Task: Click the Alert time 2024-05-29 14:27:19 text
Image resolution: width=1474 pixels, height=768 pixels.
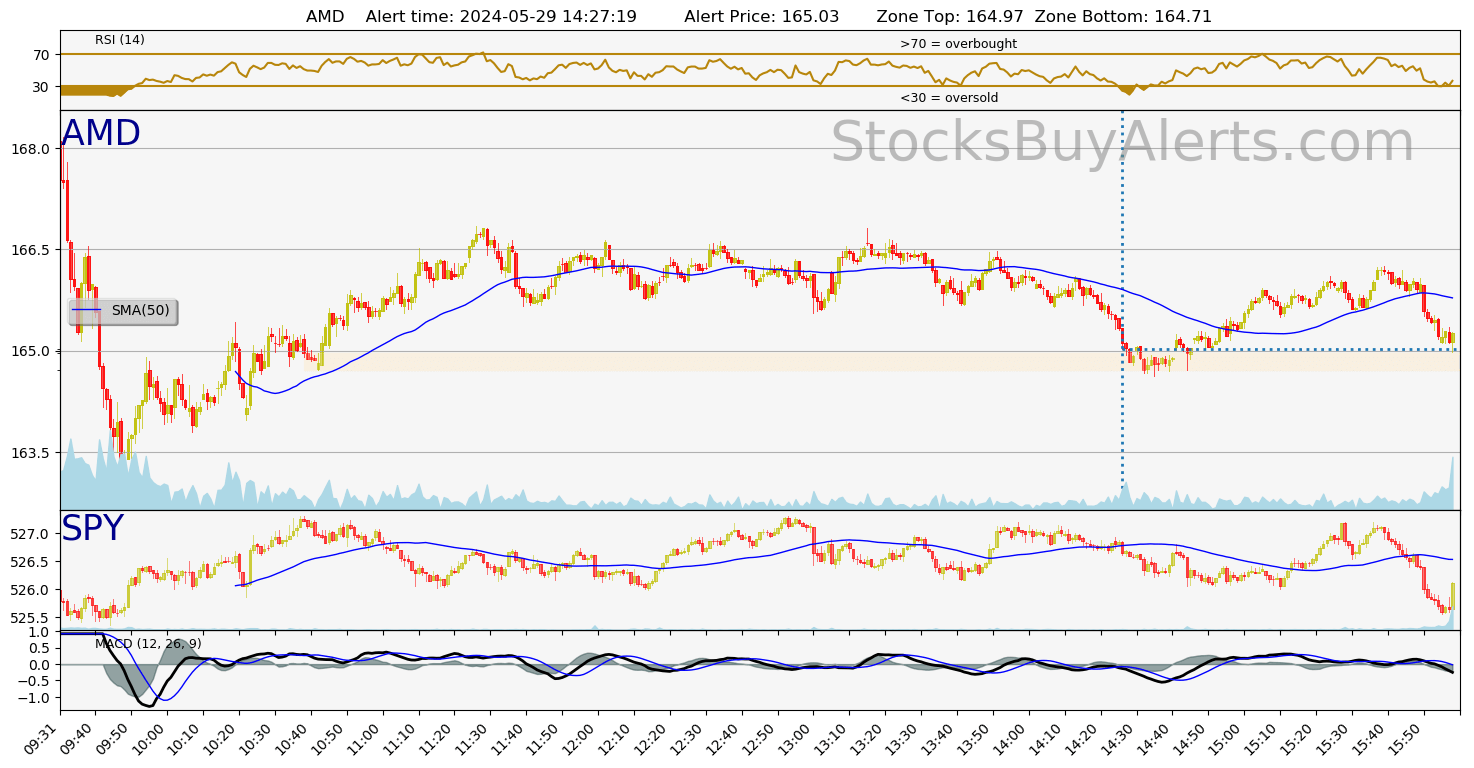Action: pyautogui.click(x=501, y=16)
